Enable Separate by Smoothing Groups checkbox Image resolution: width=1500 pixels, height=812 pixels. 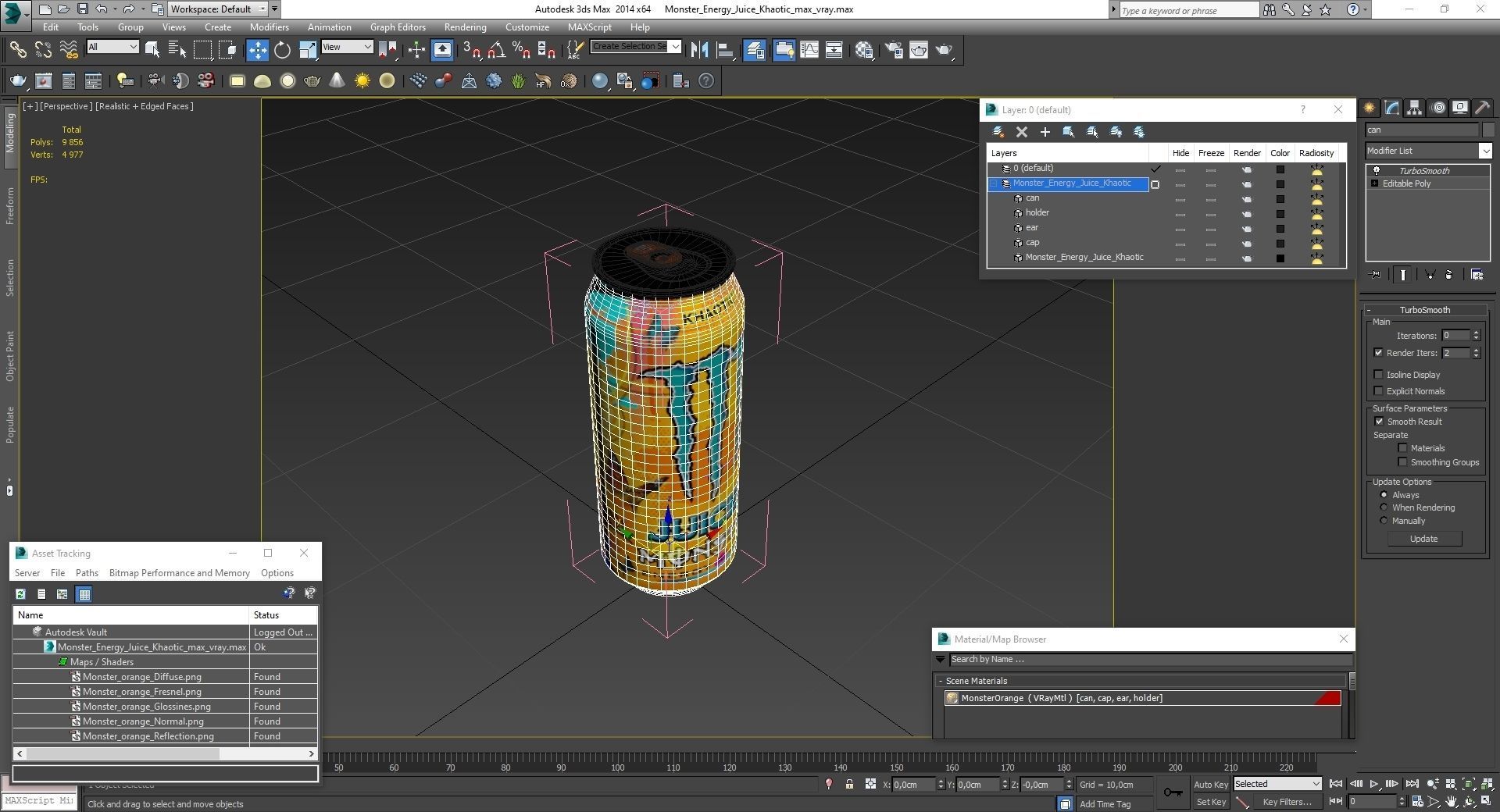(x=1402, y=462)
